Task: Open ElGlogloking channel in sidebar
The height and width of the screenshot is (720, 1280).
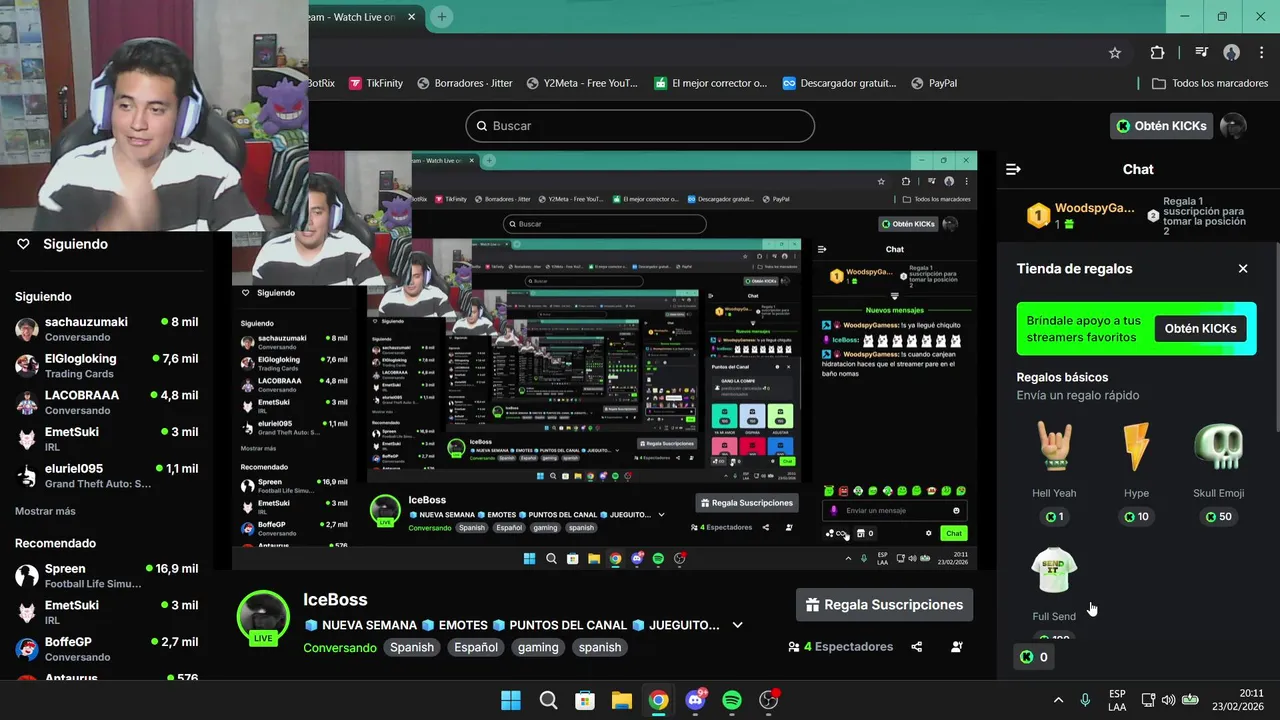Action: pyautogui.click(x=107, y=365)
